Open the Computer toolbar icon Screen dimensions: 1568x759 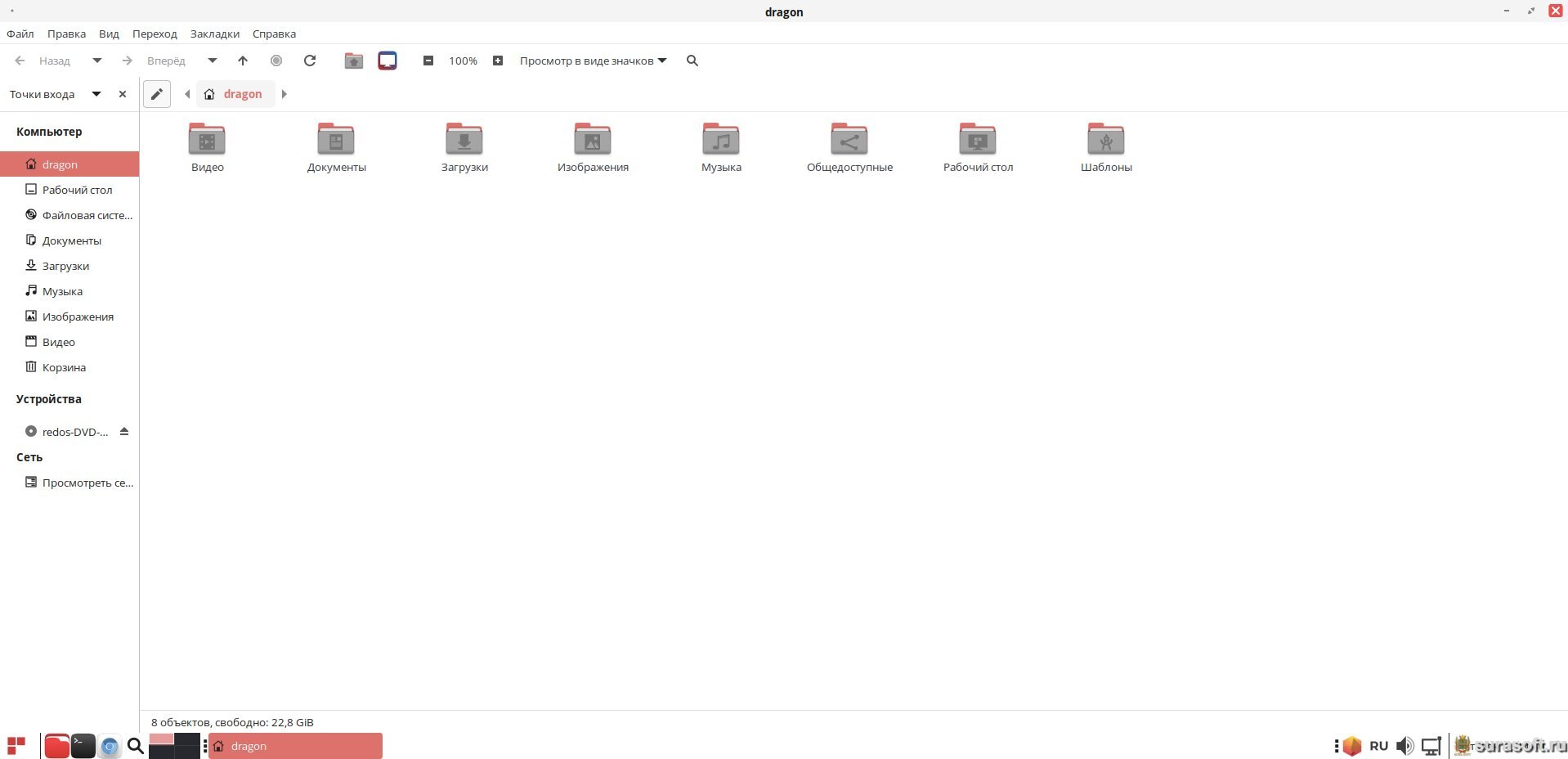388,61
